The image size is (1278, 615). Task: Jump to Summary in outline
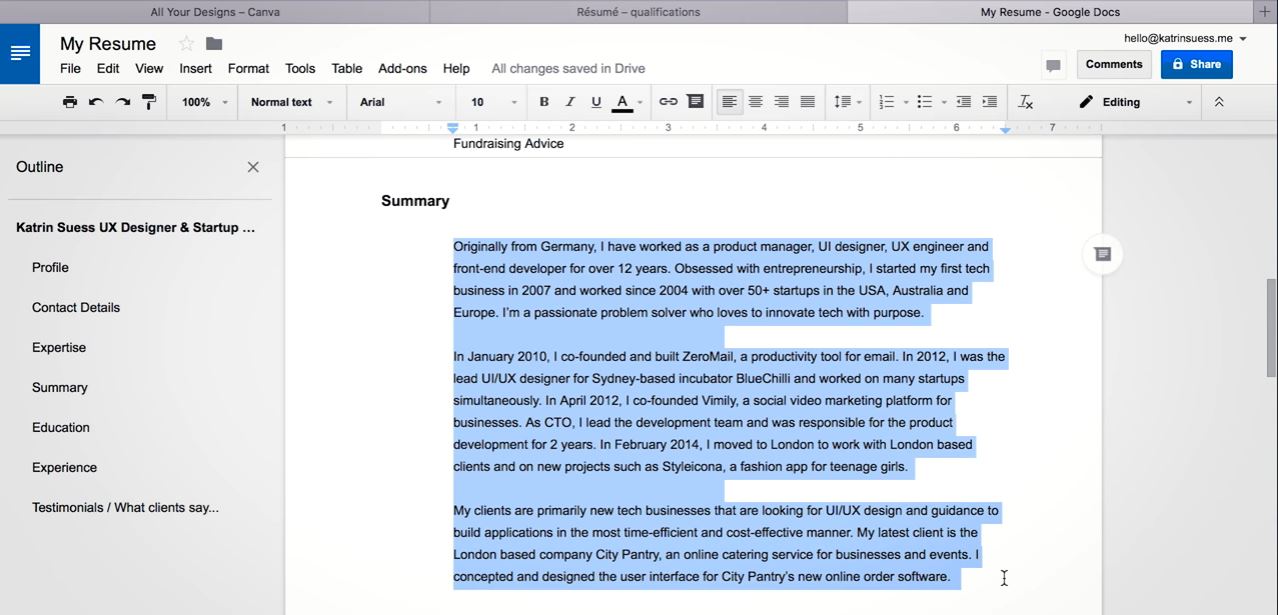pyautogui.click(x=60, y=387)
